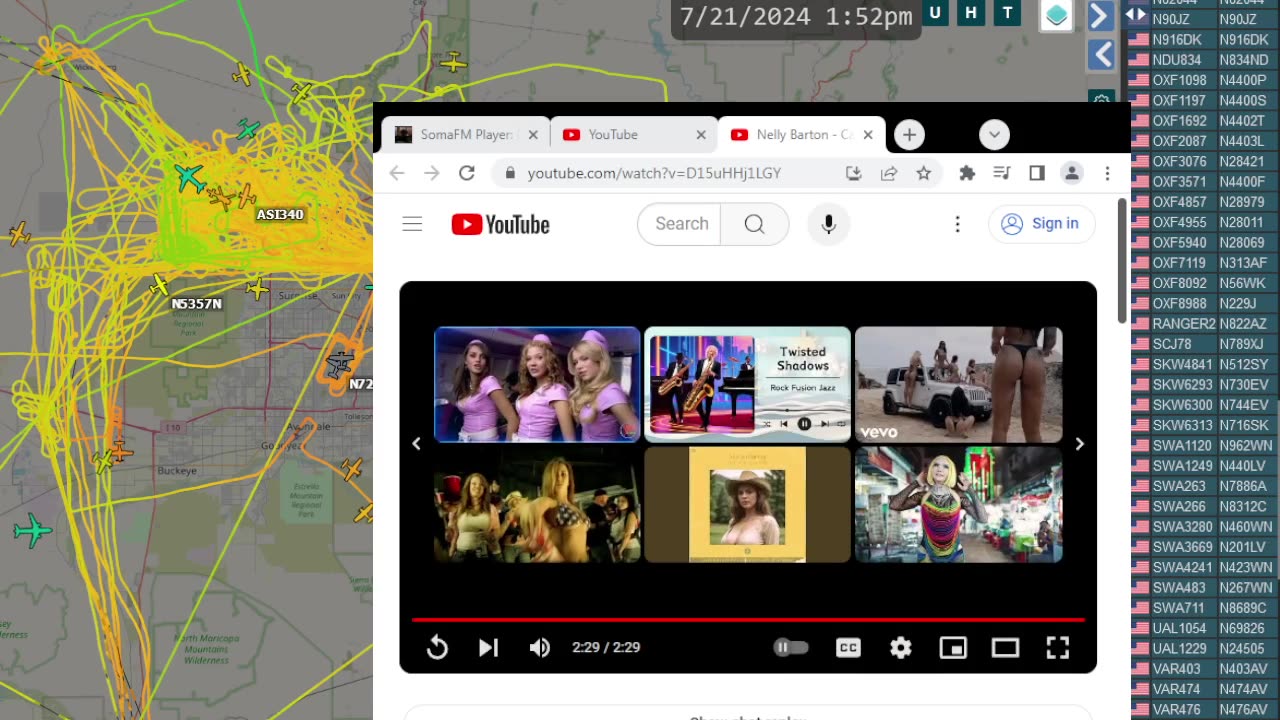Show previous suggested videos
This screenshot has width=1280, height=720.
click(x=417, y=444)
